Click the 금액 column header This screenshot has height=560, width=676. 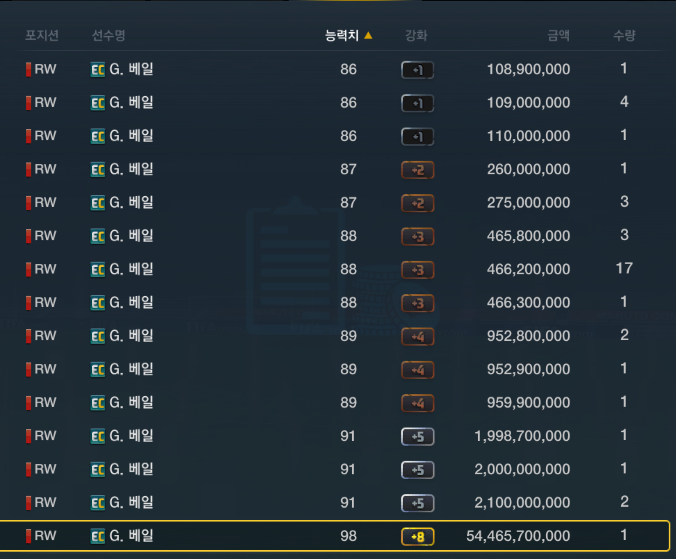pyautogui.click(x=558, y=35)
